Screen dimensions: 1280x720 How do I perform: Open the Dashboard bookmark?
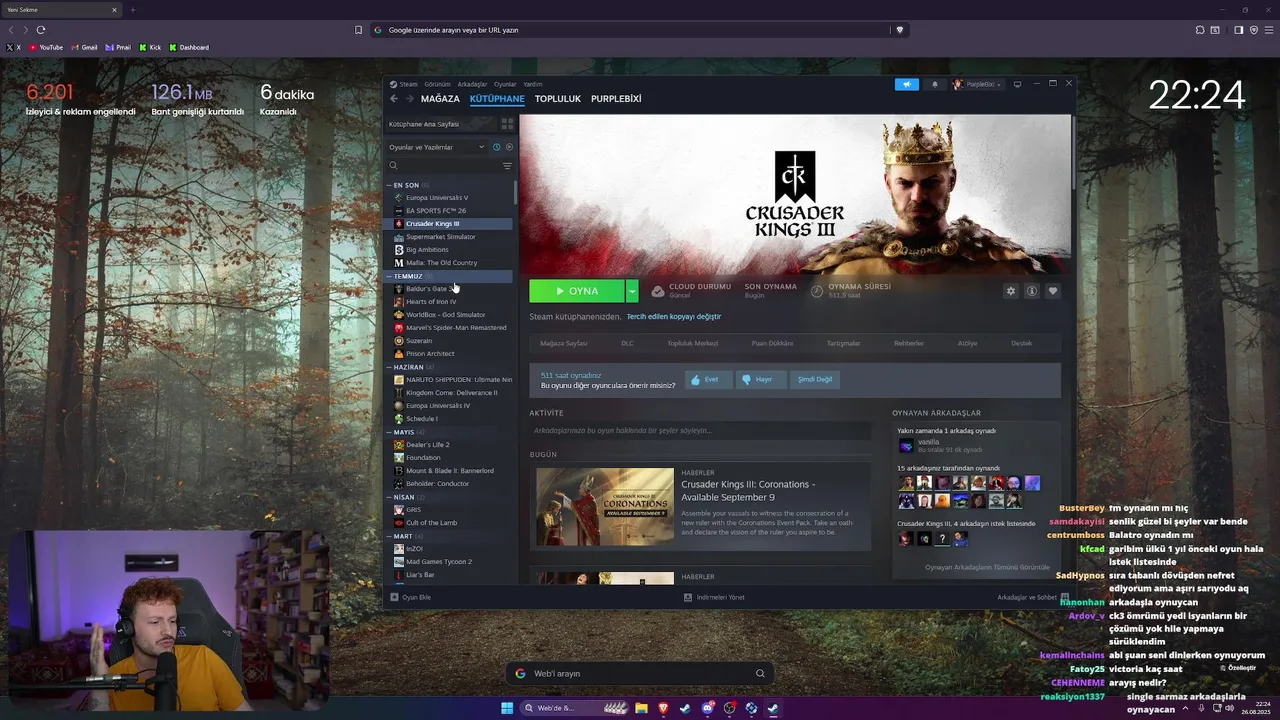pyautogui.click(x=189, y=47)
